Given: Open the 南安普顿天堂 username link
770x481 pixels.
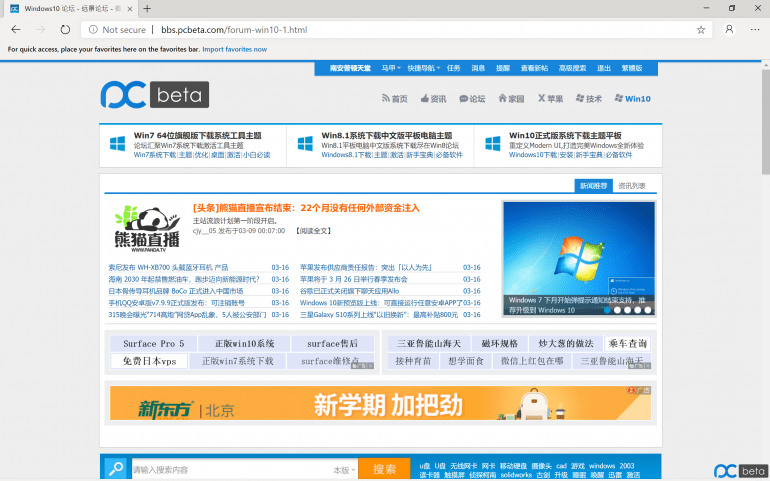Looking at the screenshot, I should [350, 68].
